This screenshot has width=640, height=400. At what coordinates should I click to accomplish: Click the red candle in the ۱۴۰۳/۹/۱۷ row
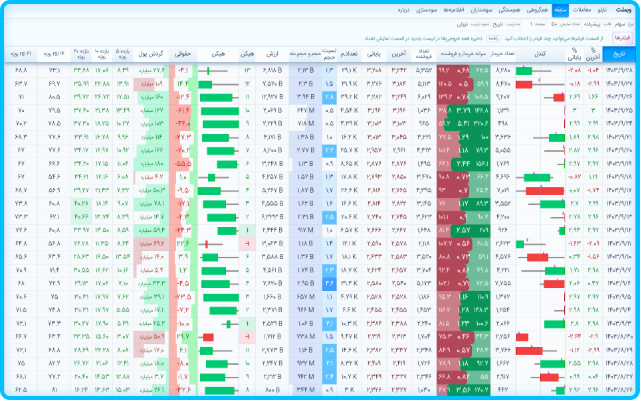coord(545,191)
